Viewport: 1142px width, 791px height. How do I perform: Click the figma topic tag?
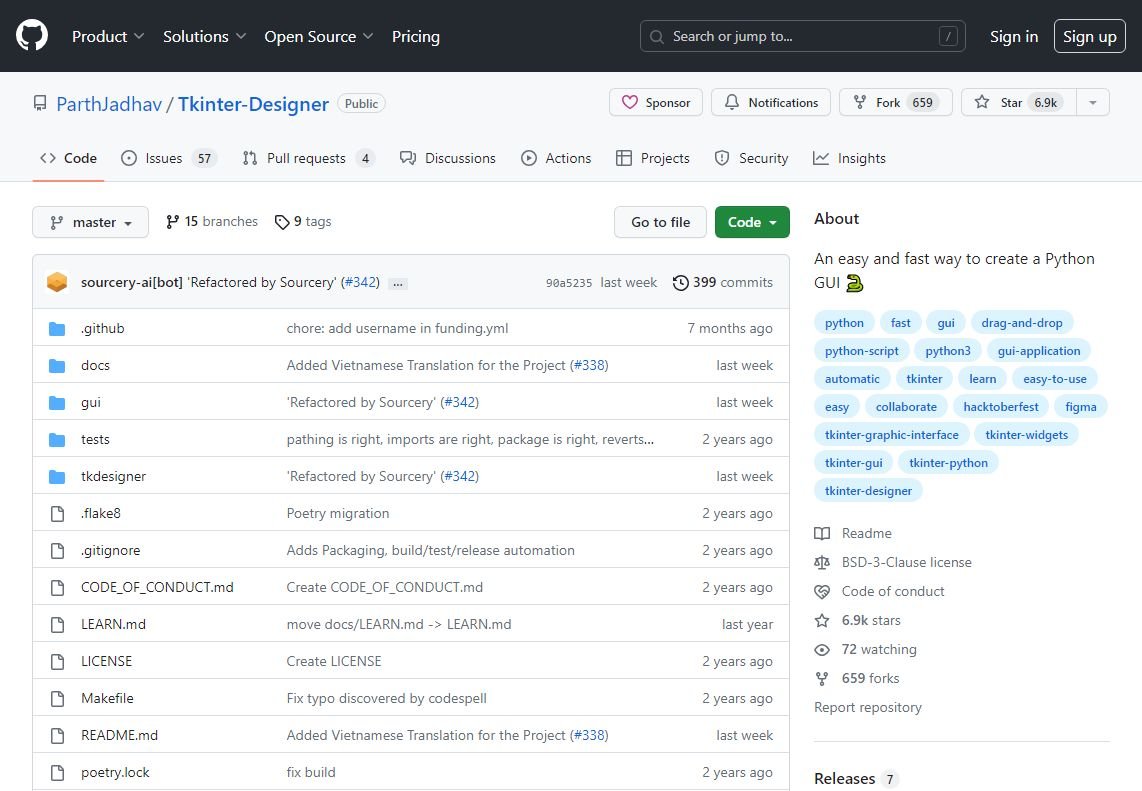pyautogui.click(x=1081, y=406)
